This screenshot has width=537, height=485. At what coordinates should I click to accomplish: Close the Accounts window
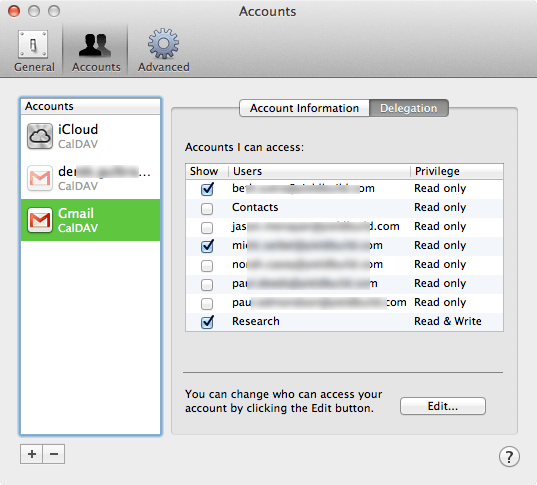click(x=14, y=11)
